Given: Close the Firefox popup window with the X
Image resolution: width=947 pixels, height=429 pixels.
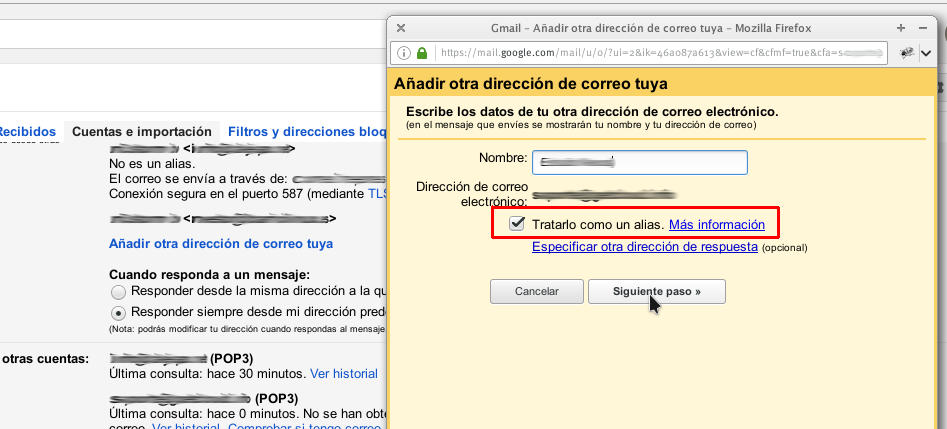Looking at the screenshot, I should [x=401, y=28].
